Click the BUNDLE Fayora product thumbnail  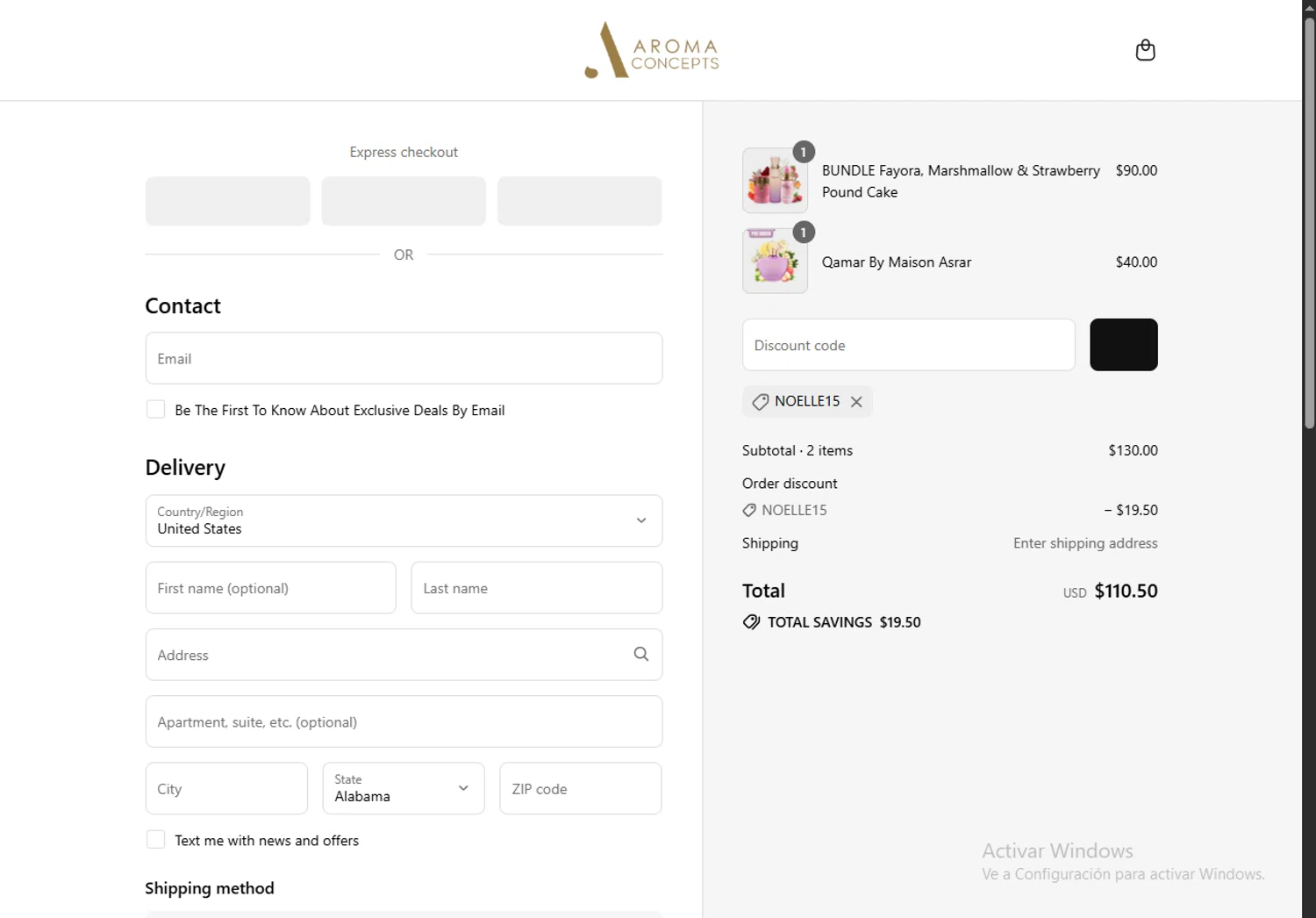tap(775, 181)
